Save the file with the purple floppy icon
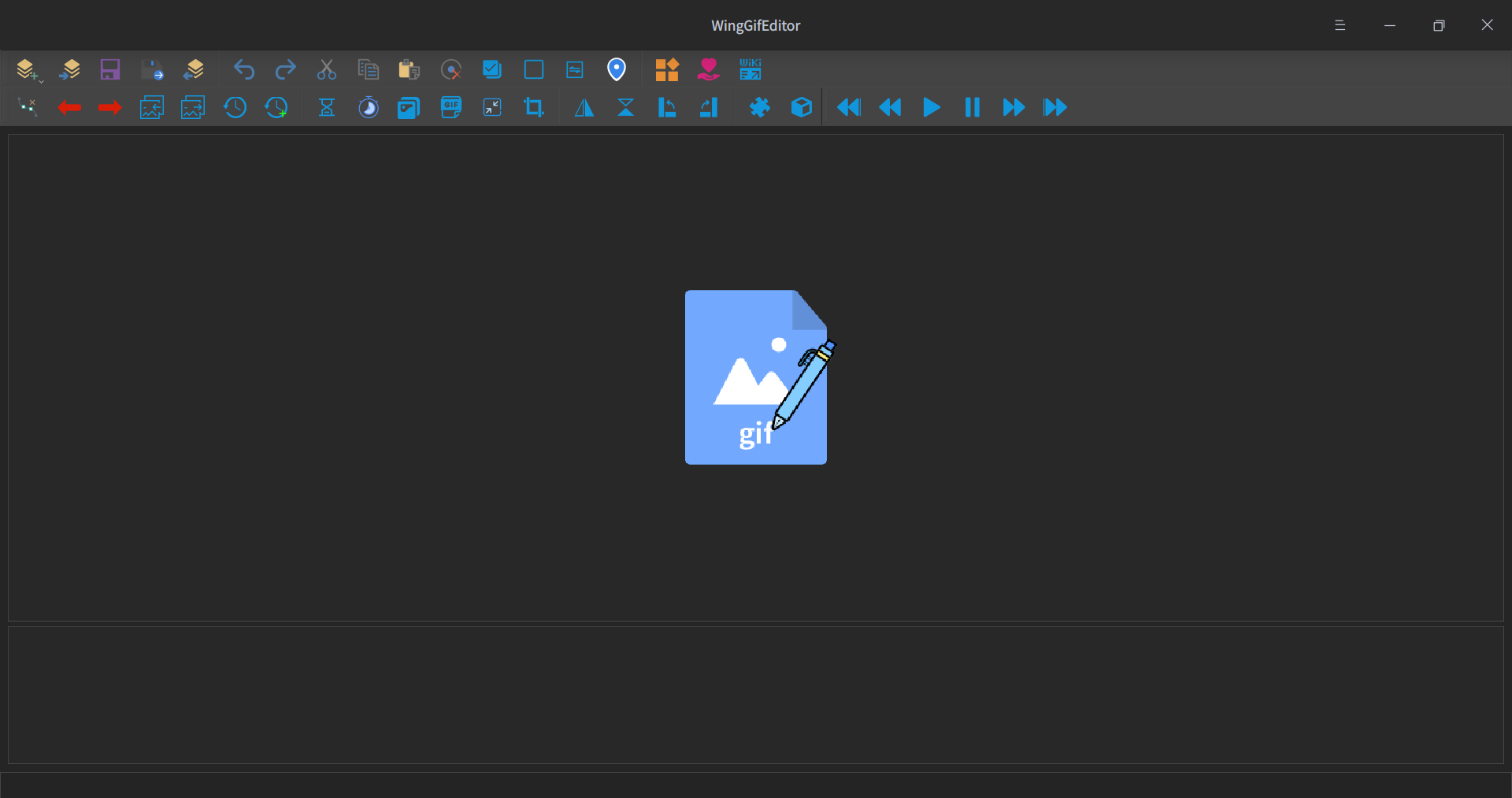Viewport: 1512px width, 798px height. [x=110, y=70]
